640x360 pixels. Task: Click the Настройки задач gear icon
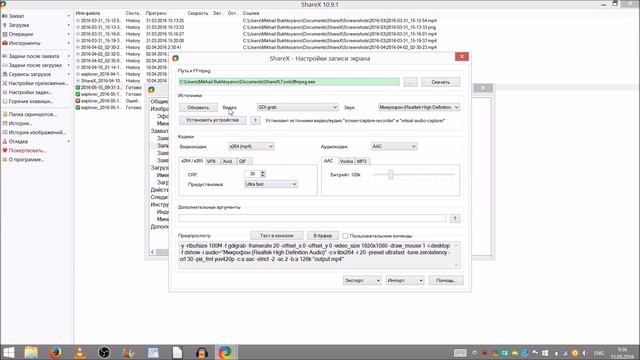click(x=5, y=92)
